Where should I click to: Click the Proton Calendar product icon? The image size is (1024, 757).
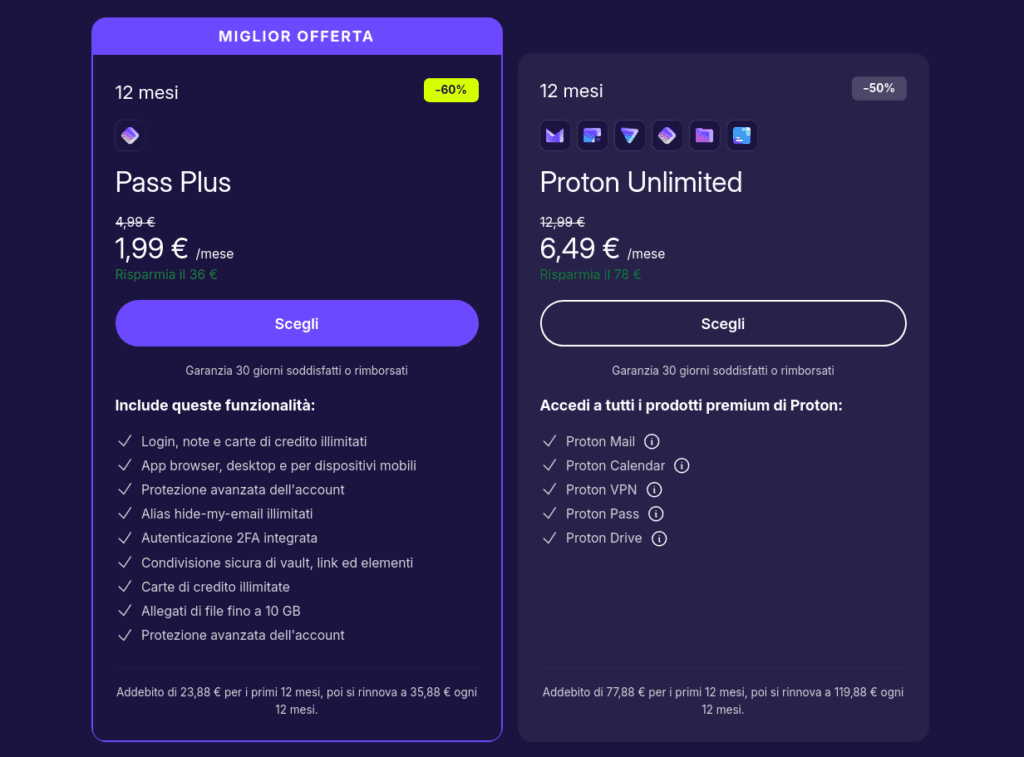592,135
